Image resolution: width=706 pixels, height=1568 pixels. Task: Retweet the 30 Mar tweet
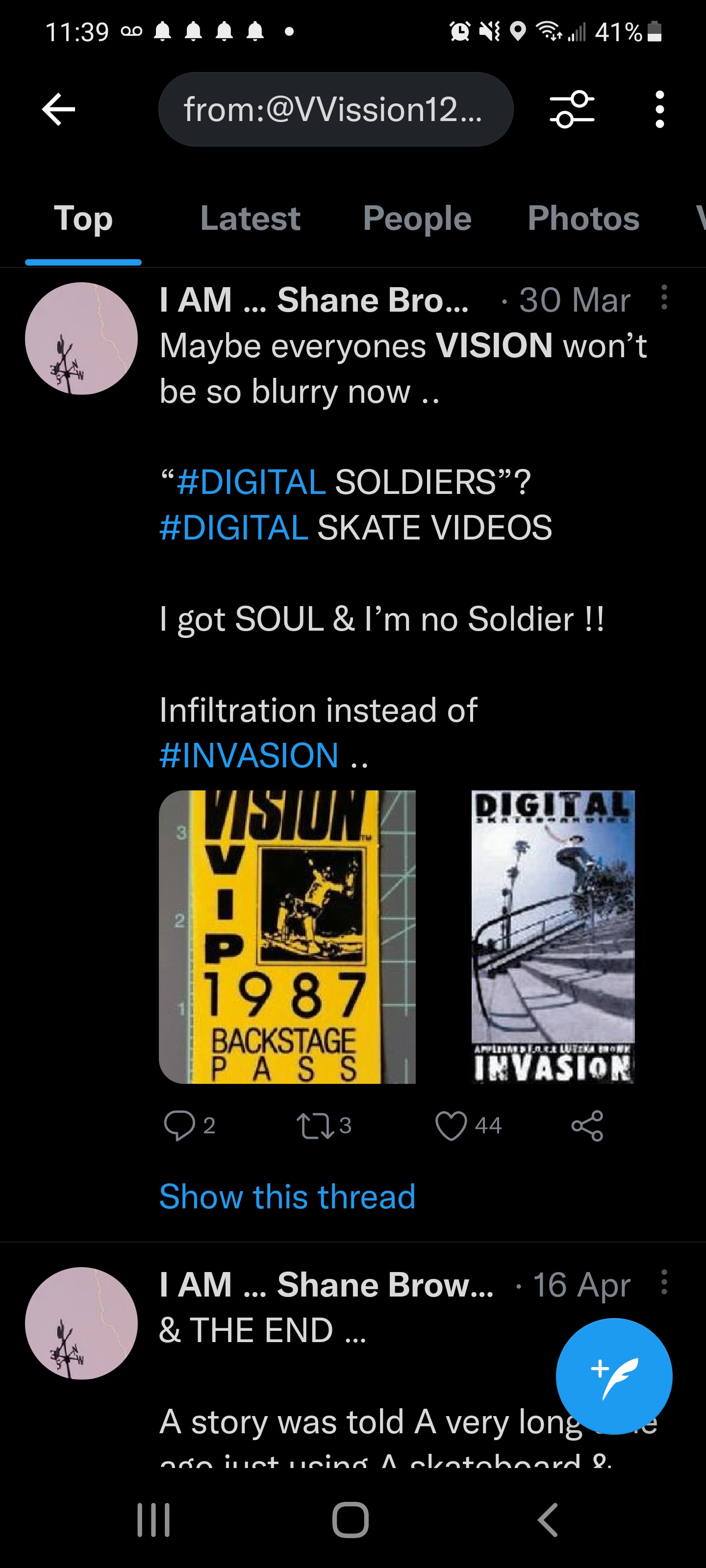314,1126
